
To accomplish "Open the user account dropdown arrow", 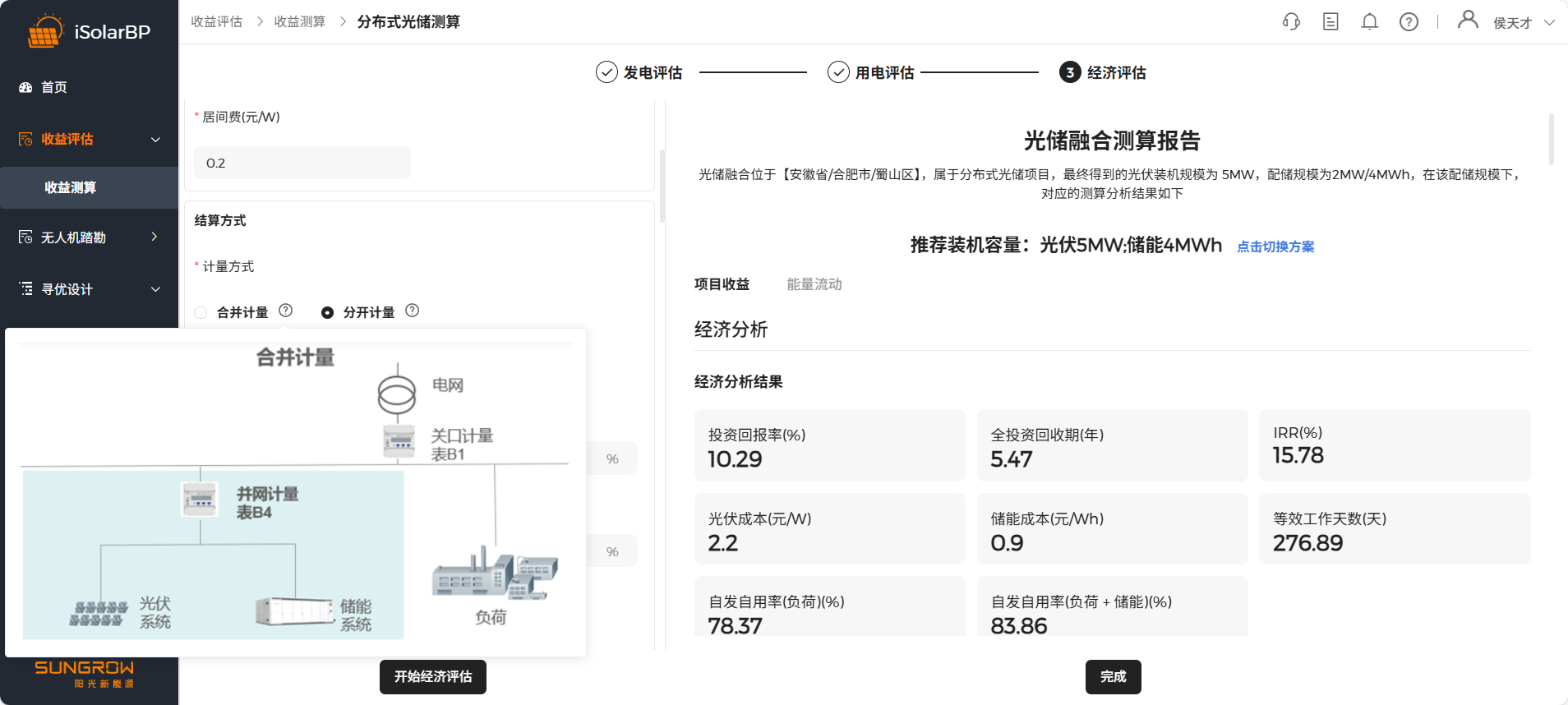I will (x=1549, y=23).
